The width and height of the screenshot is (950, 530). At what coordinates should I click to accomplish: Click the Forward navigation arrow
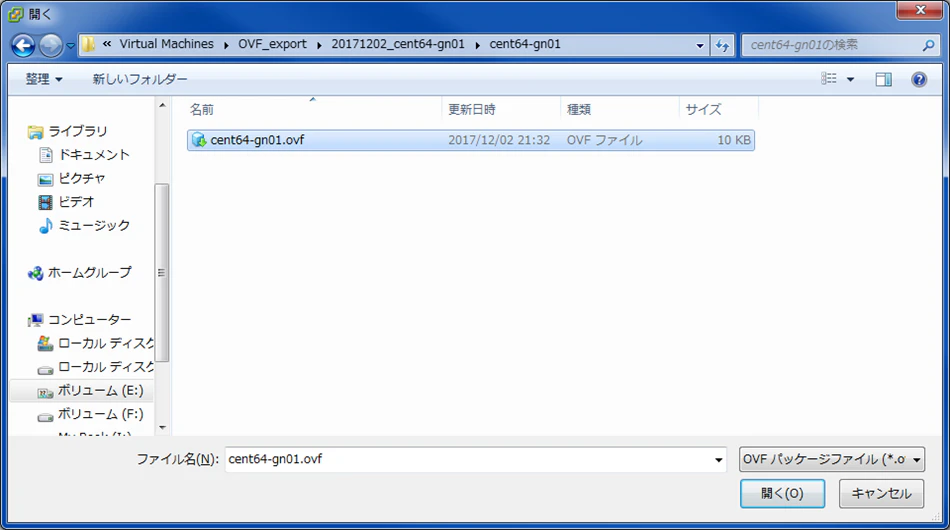(50, 45)
